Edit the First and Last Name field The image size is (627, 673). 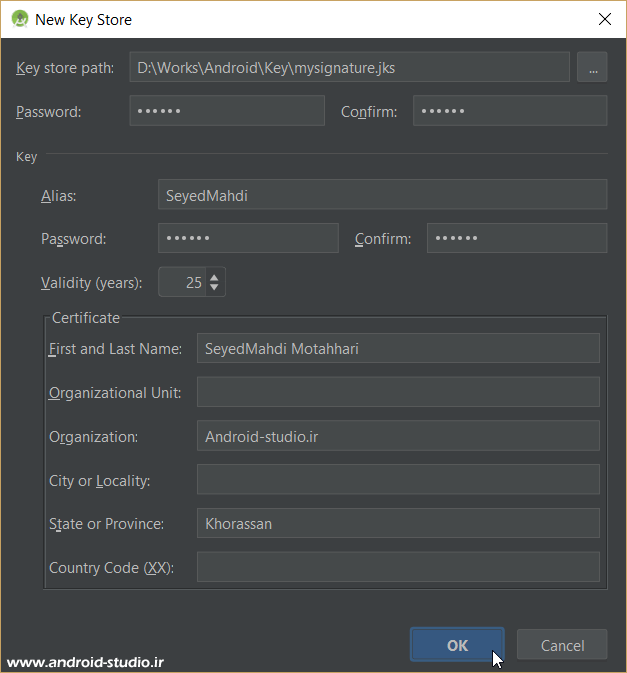(x=398, y=348)
